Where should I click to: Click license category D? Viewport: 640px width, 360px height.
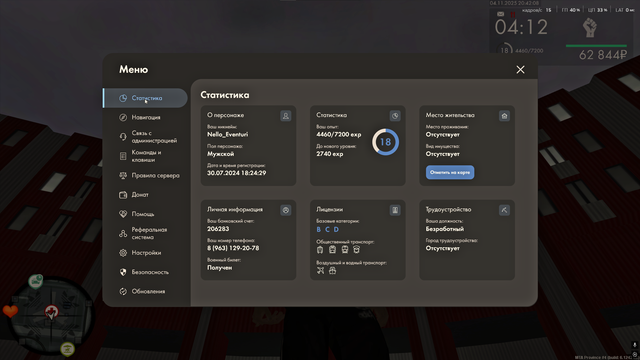[336, 229]
